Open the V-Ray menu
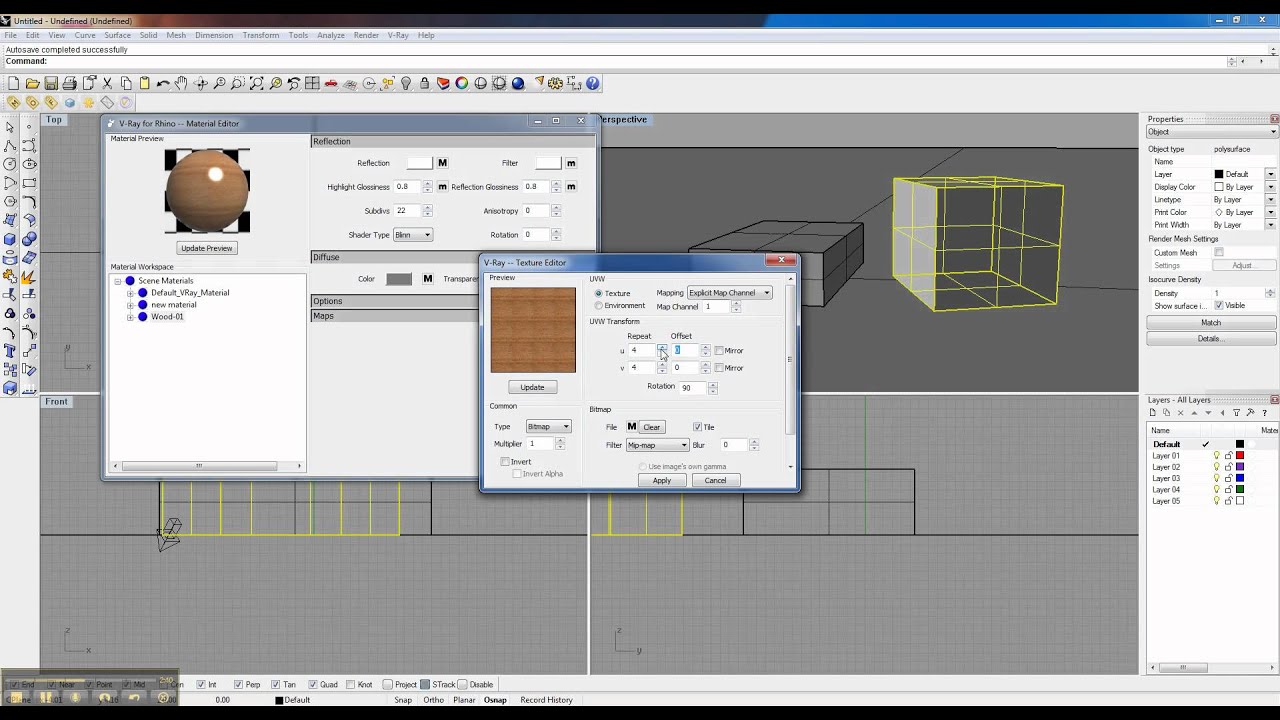The width and height of the screenshot is (1280, 720). 398,35
